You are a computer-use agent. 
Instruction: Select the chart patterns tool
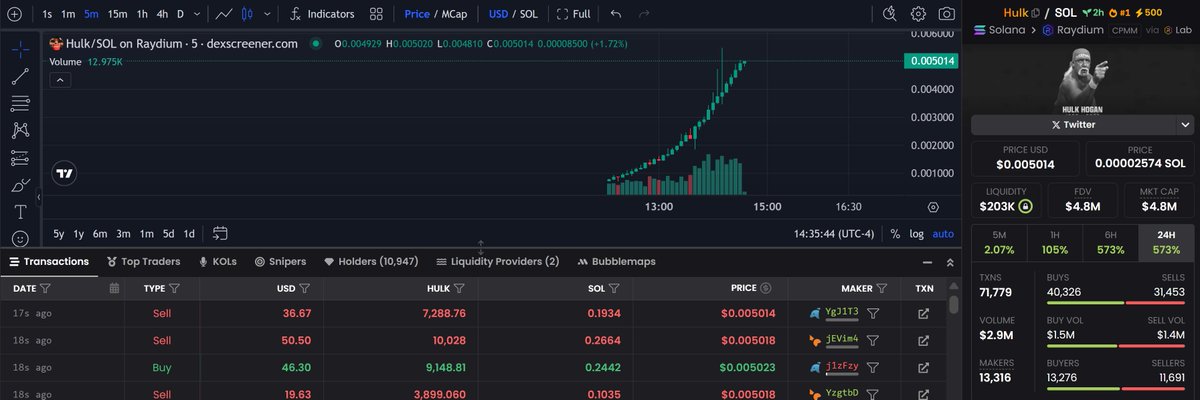click(x=19, y=130)
